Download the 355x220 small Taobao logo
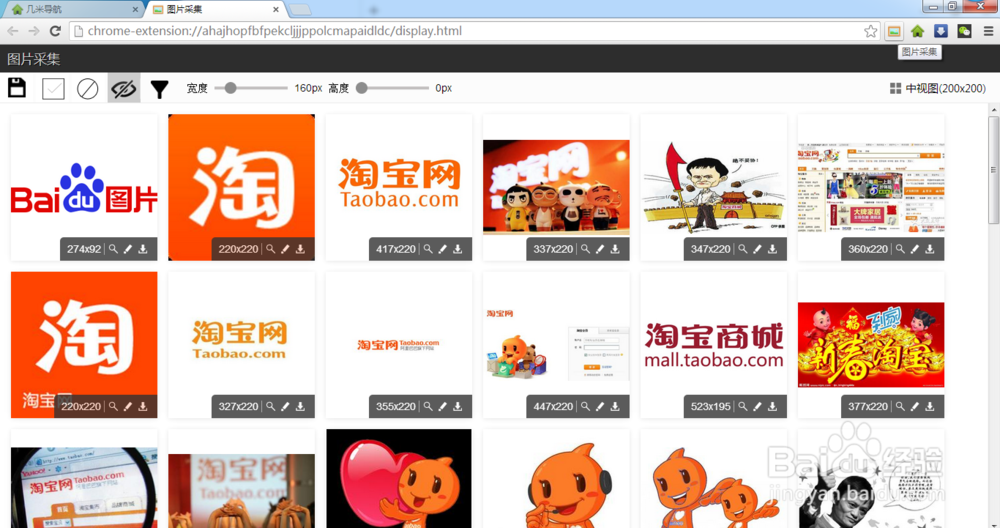 tap(458, 406)
